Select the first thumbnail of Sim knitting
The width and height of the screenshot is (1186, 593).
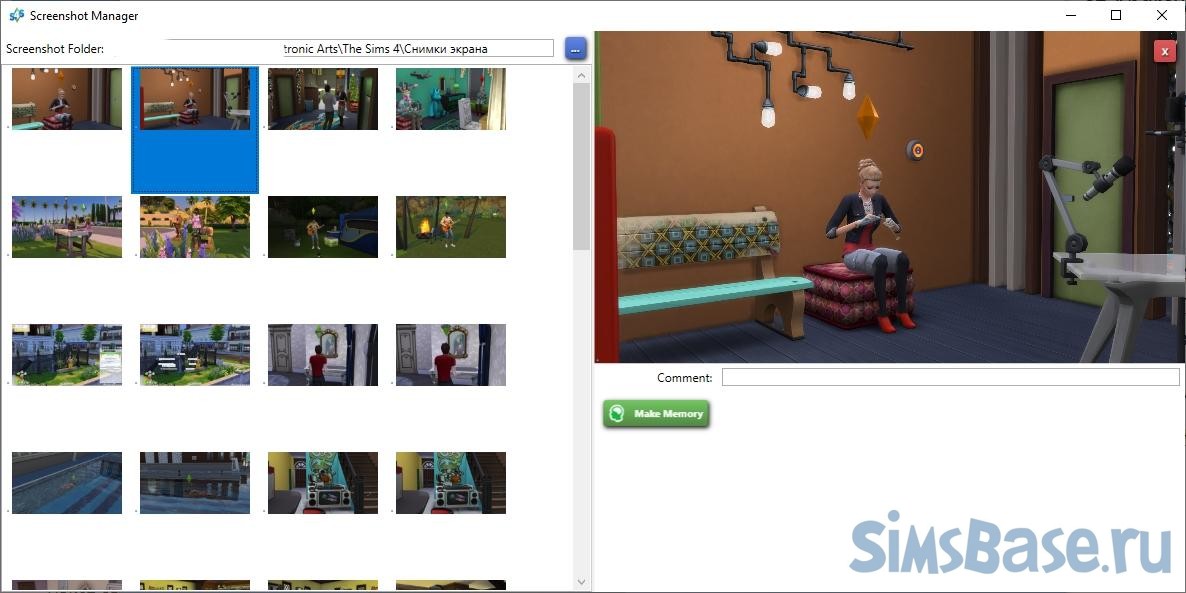(67, 99)
